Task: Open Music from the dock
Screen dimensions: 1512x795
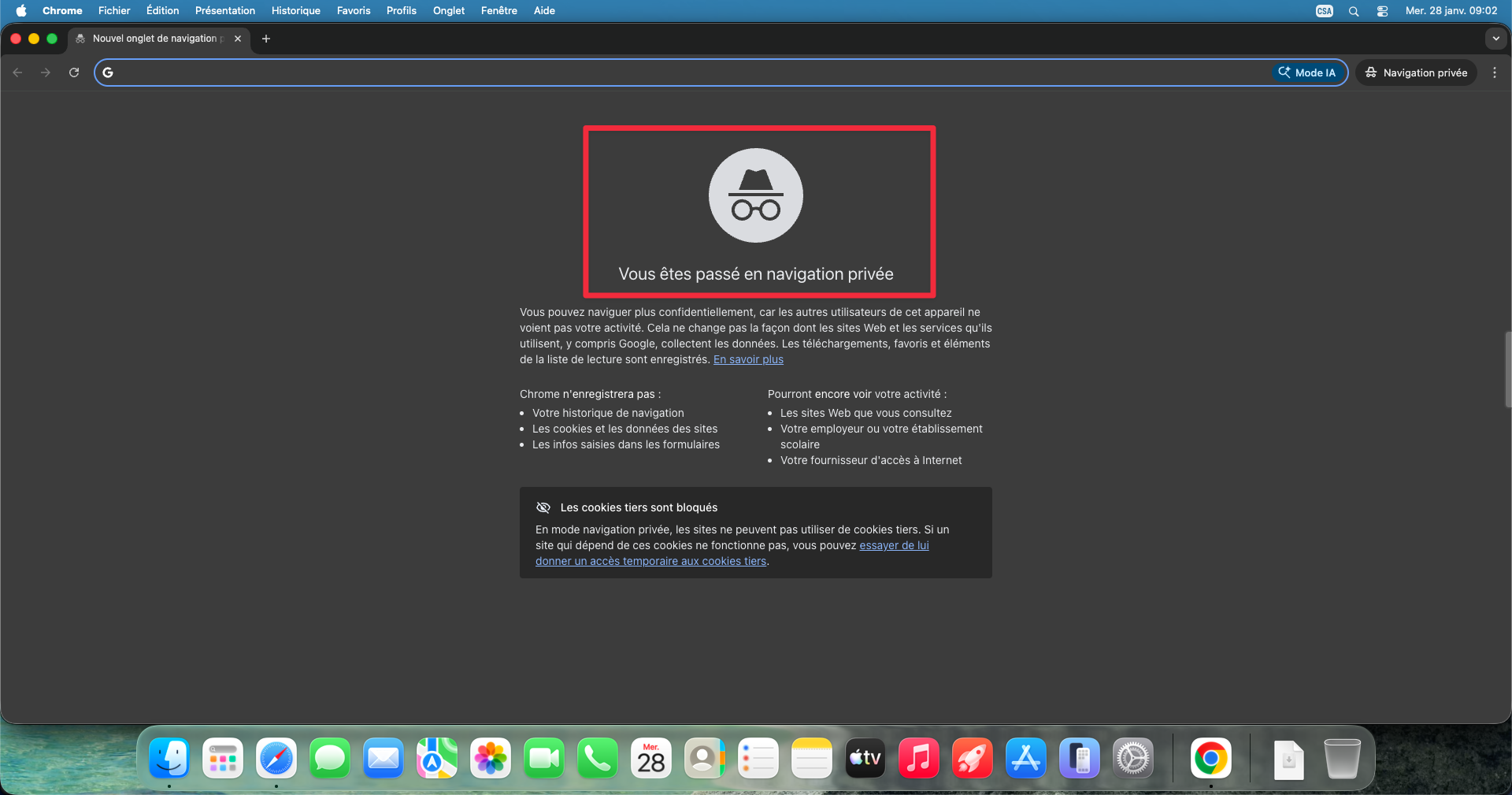Action: click(x=919, y=758)
